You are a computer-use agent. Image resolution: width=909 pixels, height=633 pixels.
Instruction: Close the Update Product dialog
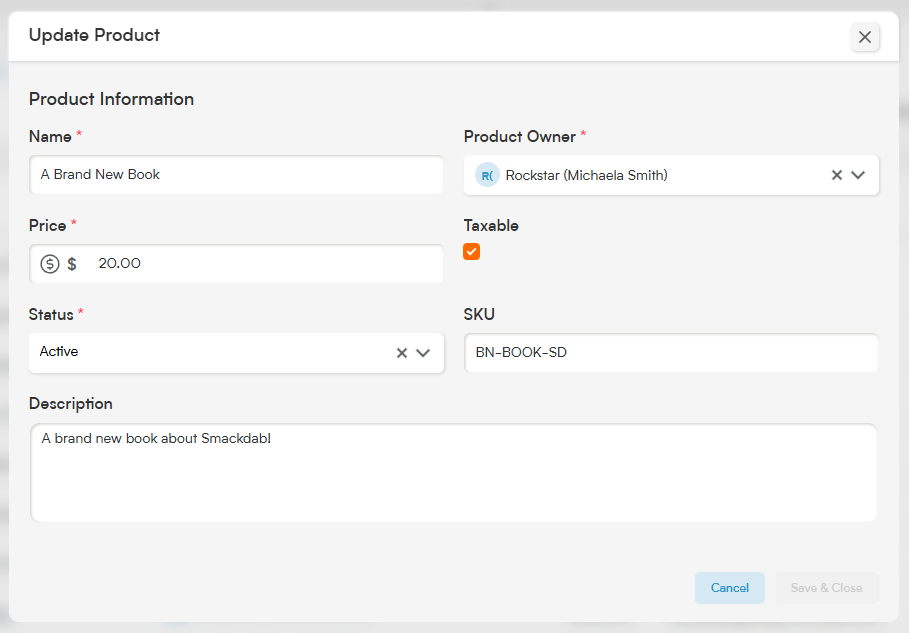(864, 37)
